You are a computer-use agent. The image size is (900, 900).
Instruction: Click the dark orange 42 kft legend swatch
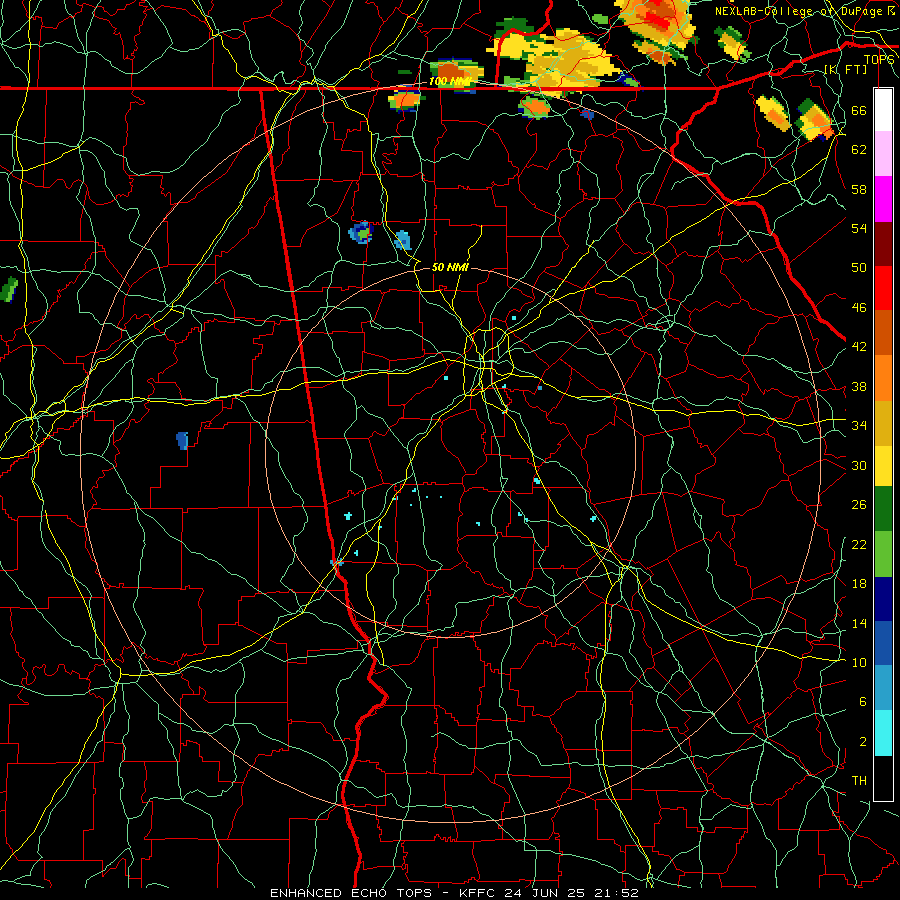pyautogui.click(x=883, y=333)
